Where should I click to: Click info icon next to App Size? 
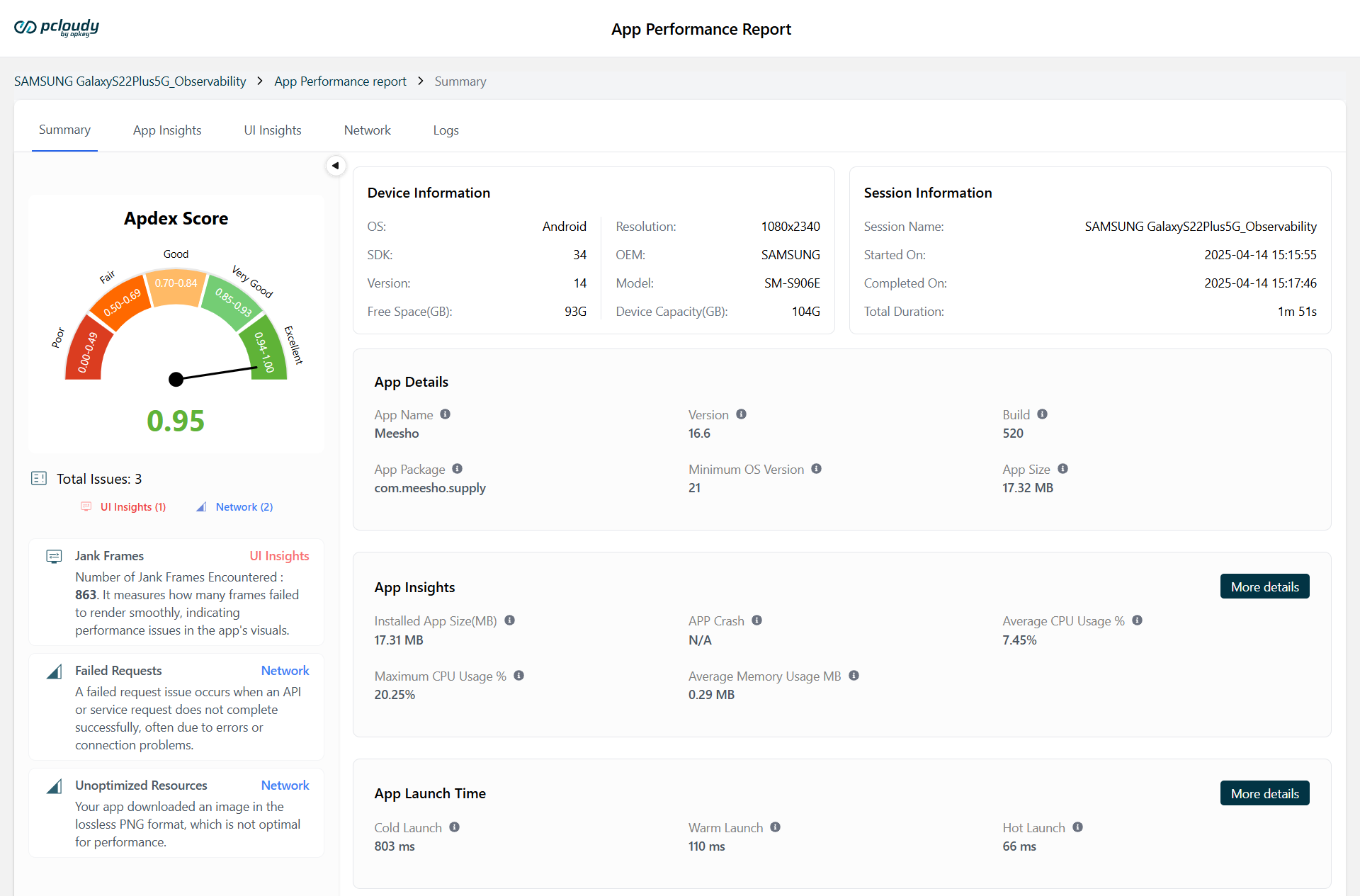(1062, 469)
